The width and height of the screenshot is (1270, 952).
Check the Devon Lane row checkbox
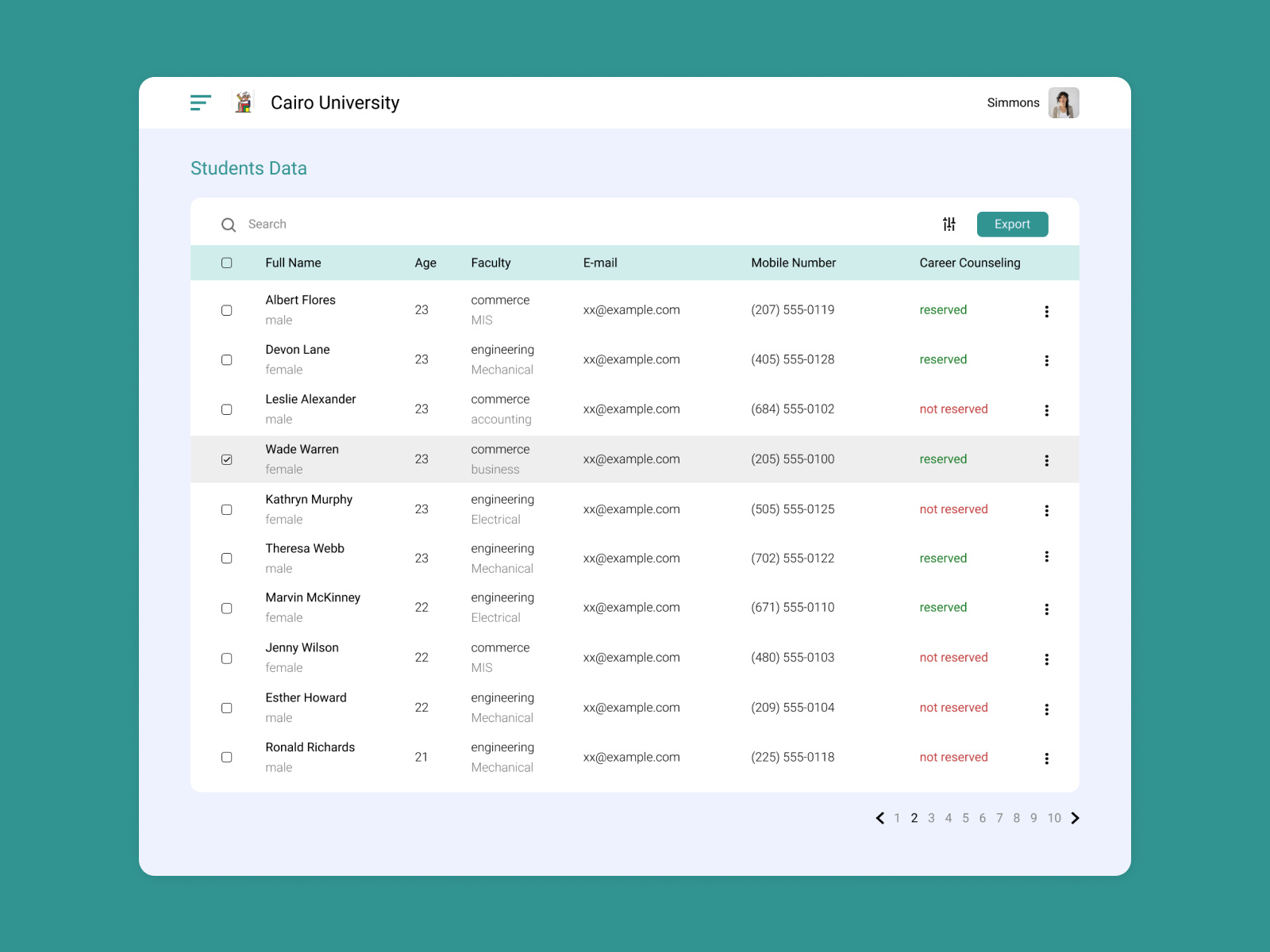coord(227,359)
